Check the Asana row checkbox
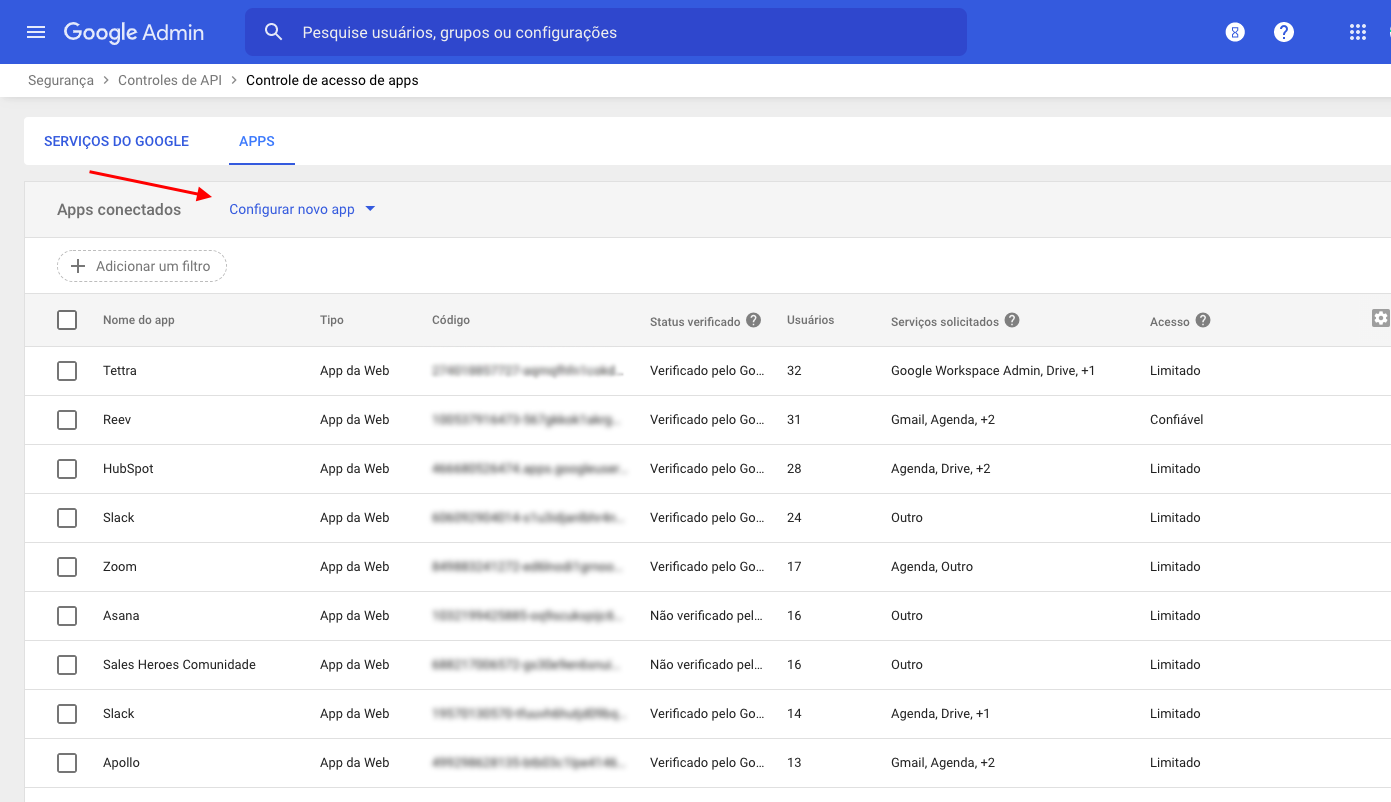Screen dimensions: 1391x802 (x=67, y=616)
